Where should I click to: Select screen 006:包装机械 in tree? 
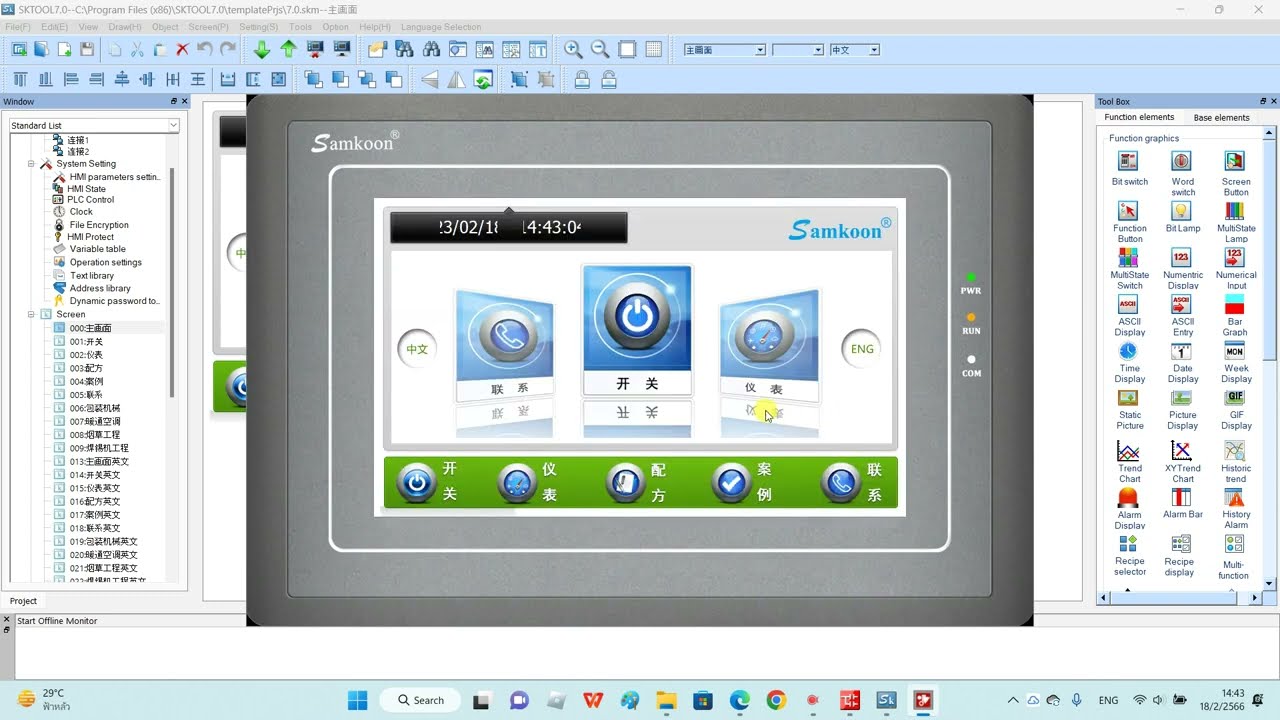[94, 408]
